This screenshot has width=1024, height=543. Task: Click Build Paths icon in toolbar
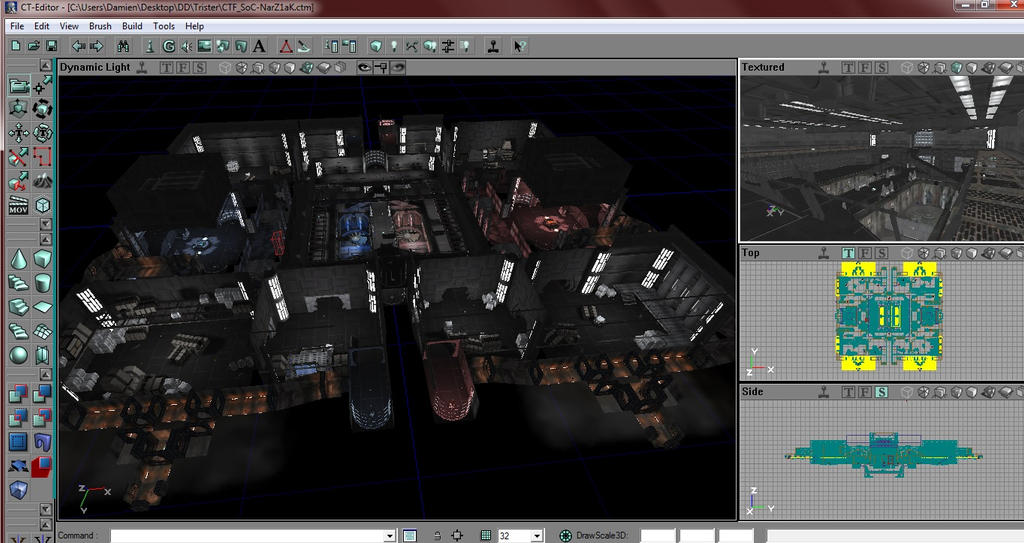coord(411,46)
